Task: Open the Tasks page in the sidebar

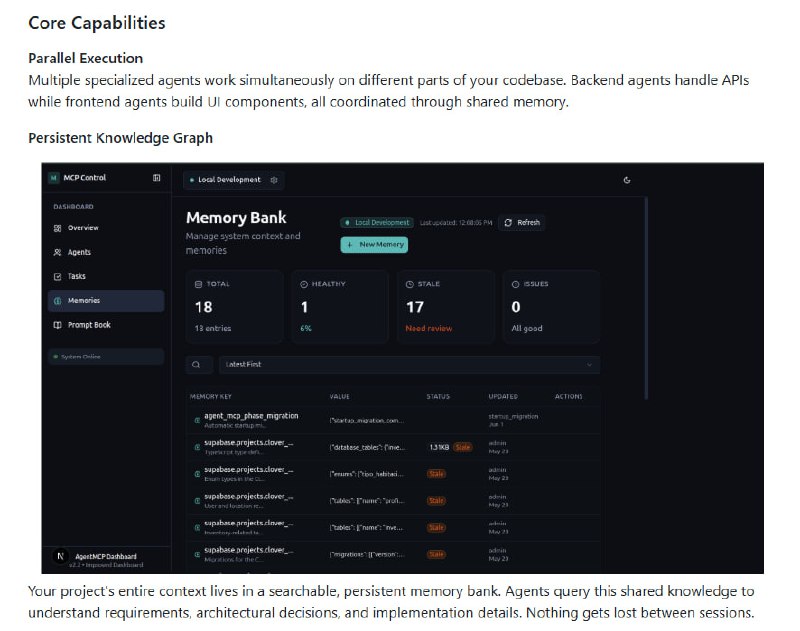Action: pos(76,276)
